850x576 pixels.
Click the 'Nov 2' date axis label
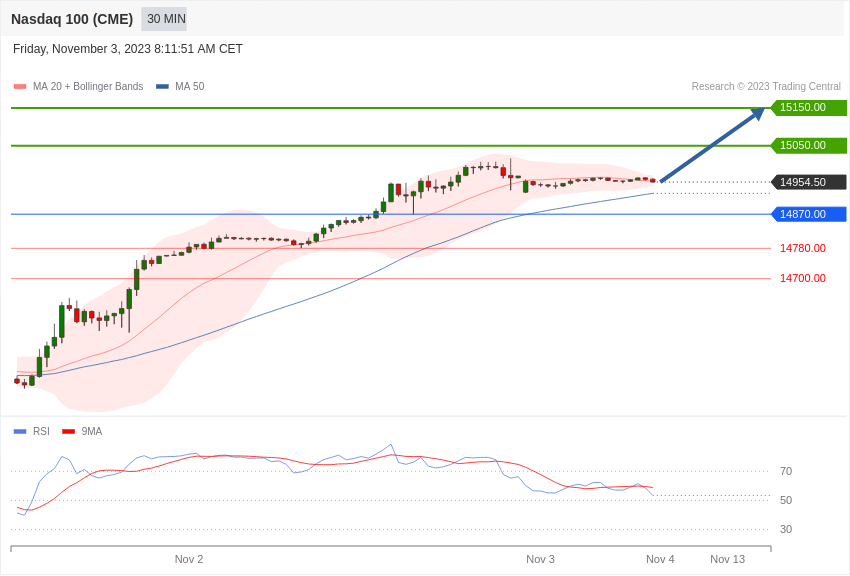(x=189, y=559)
